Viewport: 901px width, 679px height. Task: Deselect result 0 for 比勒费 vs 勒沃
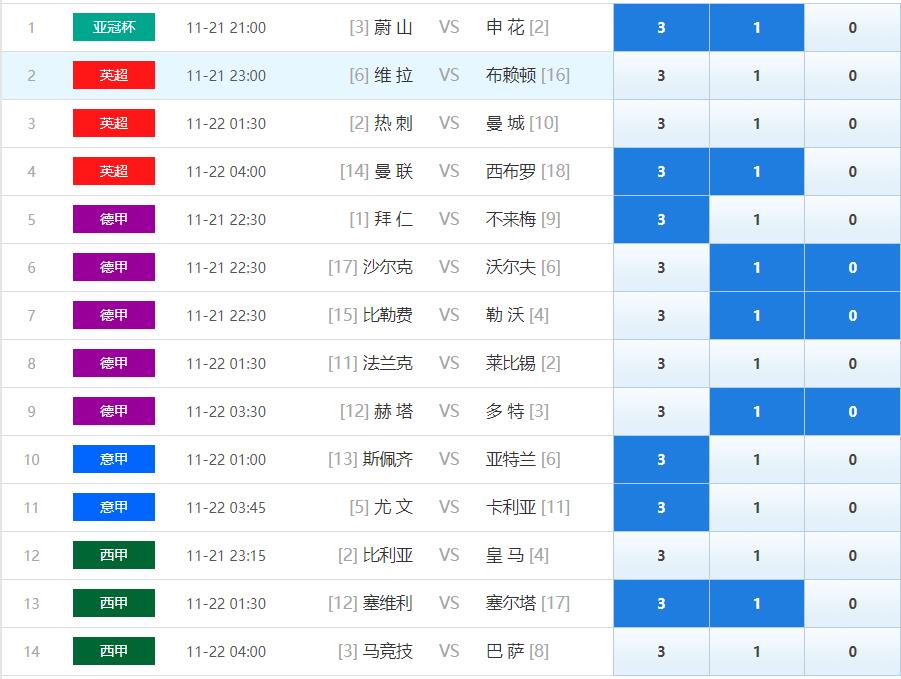click(852, 315)
